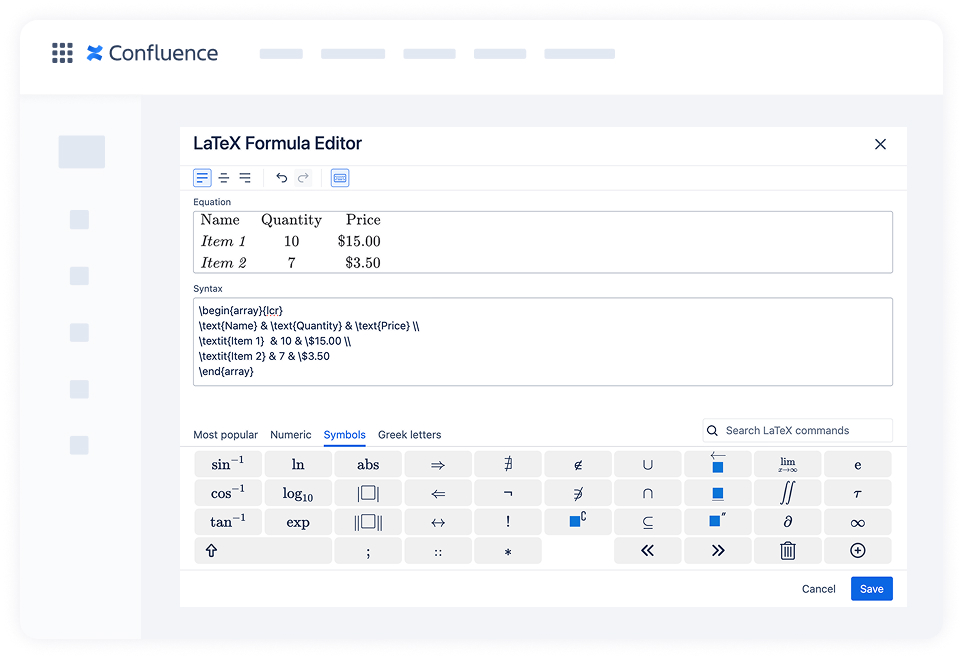The image size is (963, 659).
Task: Click inside the Syntax text area
Action: click(542, 341)
